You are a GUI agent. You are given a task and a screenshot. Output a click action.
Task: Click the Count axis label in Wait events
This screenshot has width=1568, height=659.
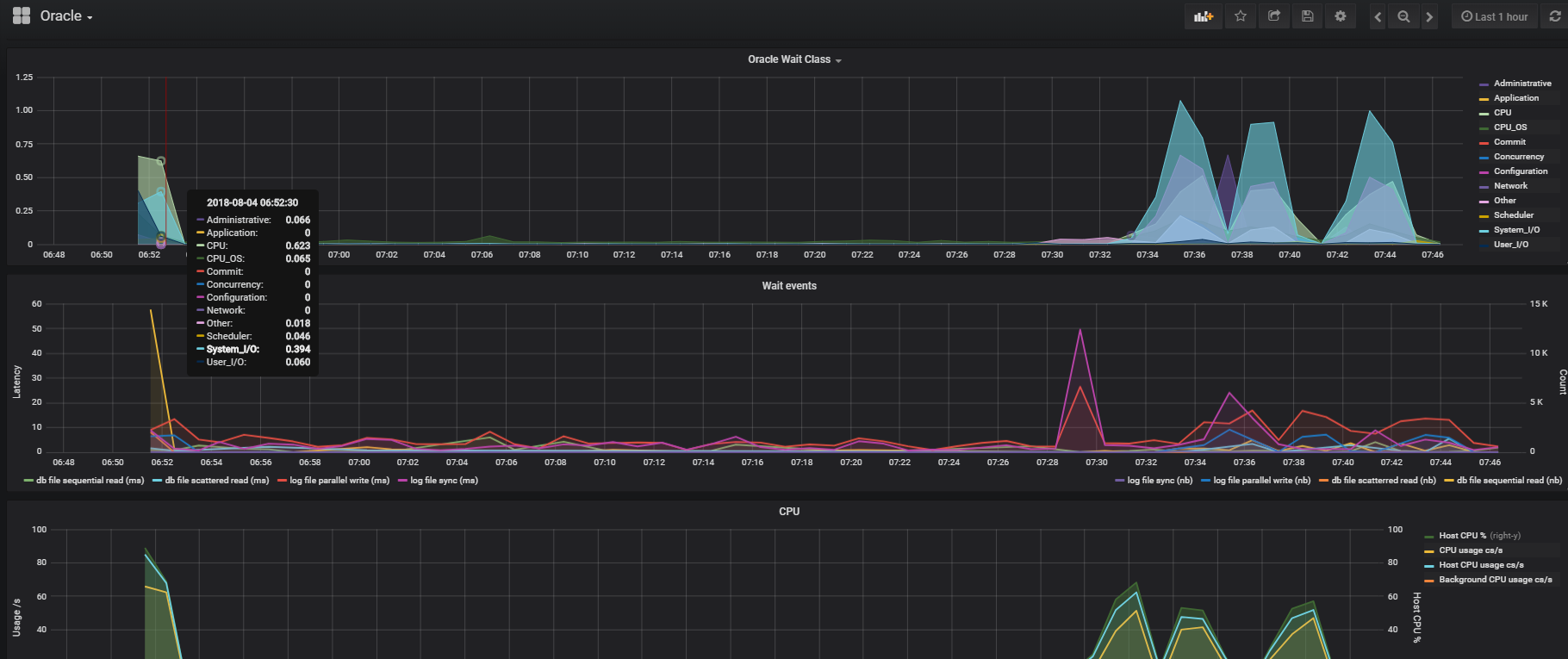tap(1561, 382)
